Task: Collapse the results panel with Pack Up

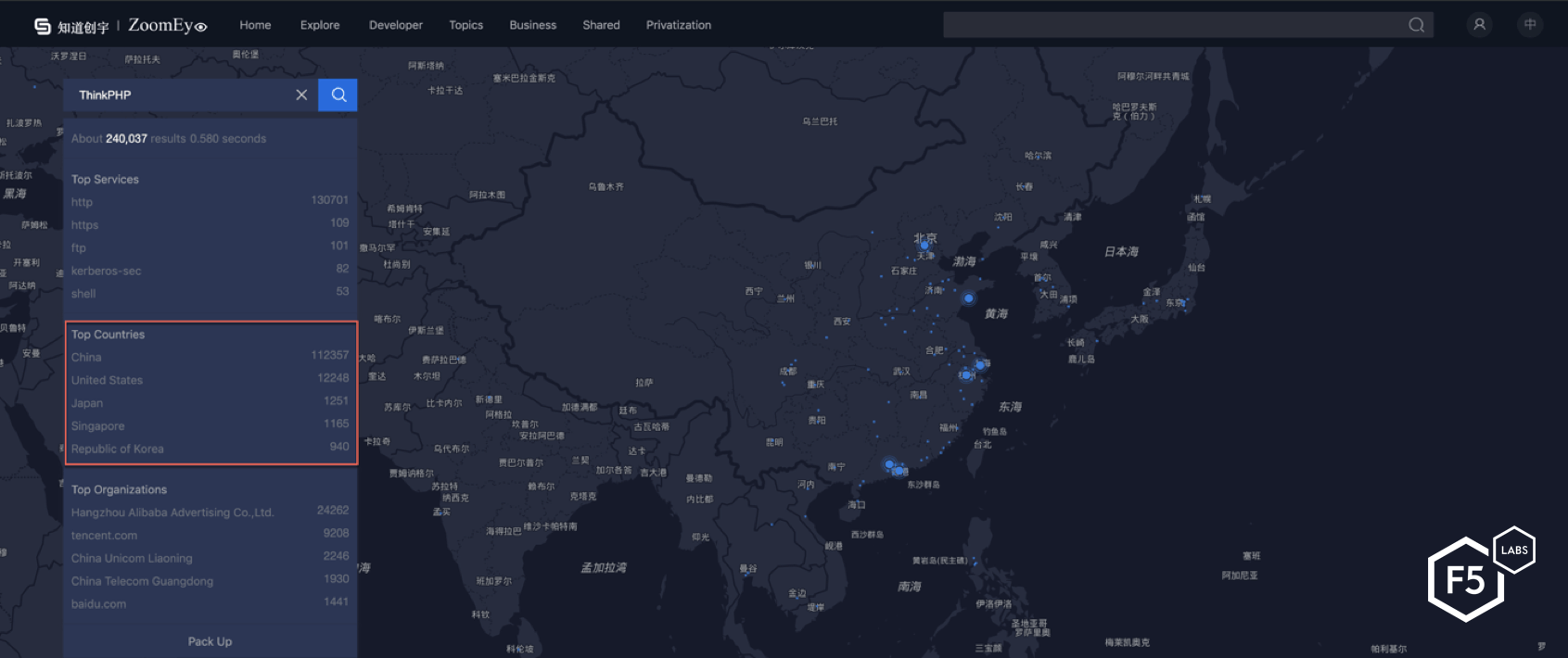Action: [x=210, y=641]
